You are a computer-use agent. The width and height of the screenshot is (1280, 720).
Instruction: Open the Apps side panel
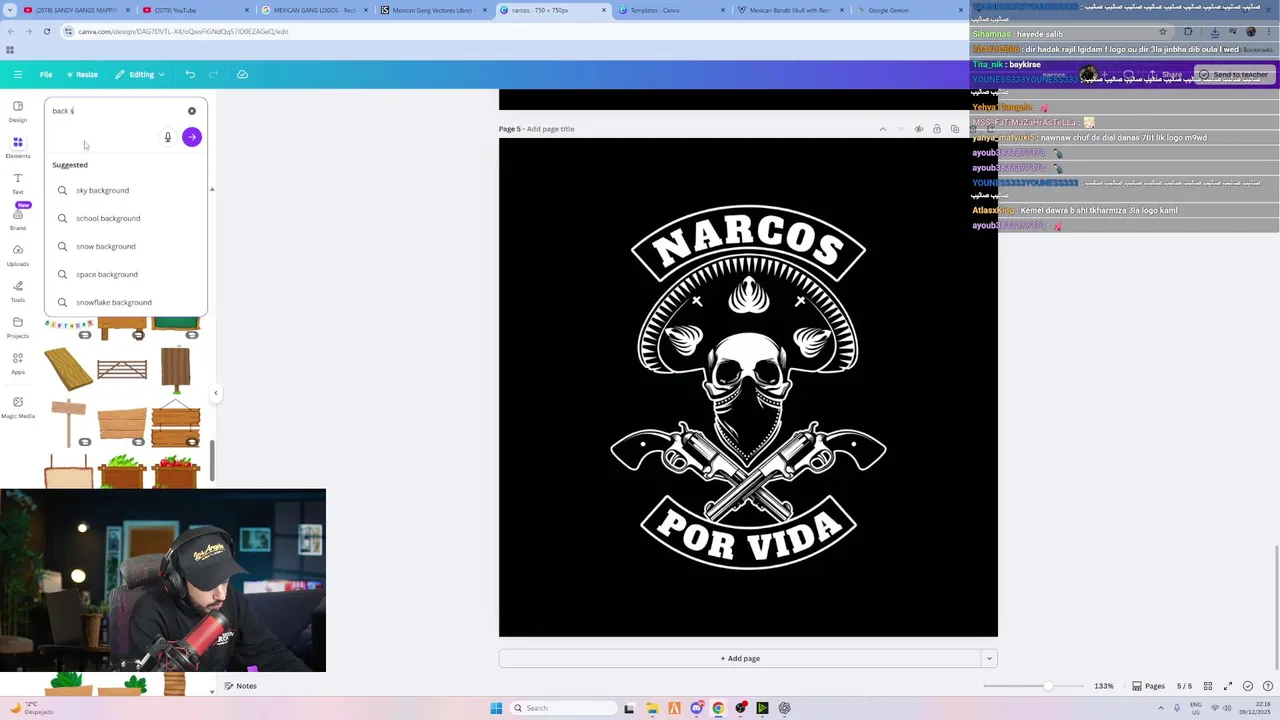(x=18, y=363)
